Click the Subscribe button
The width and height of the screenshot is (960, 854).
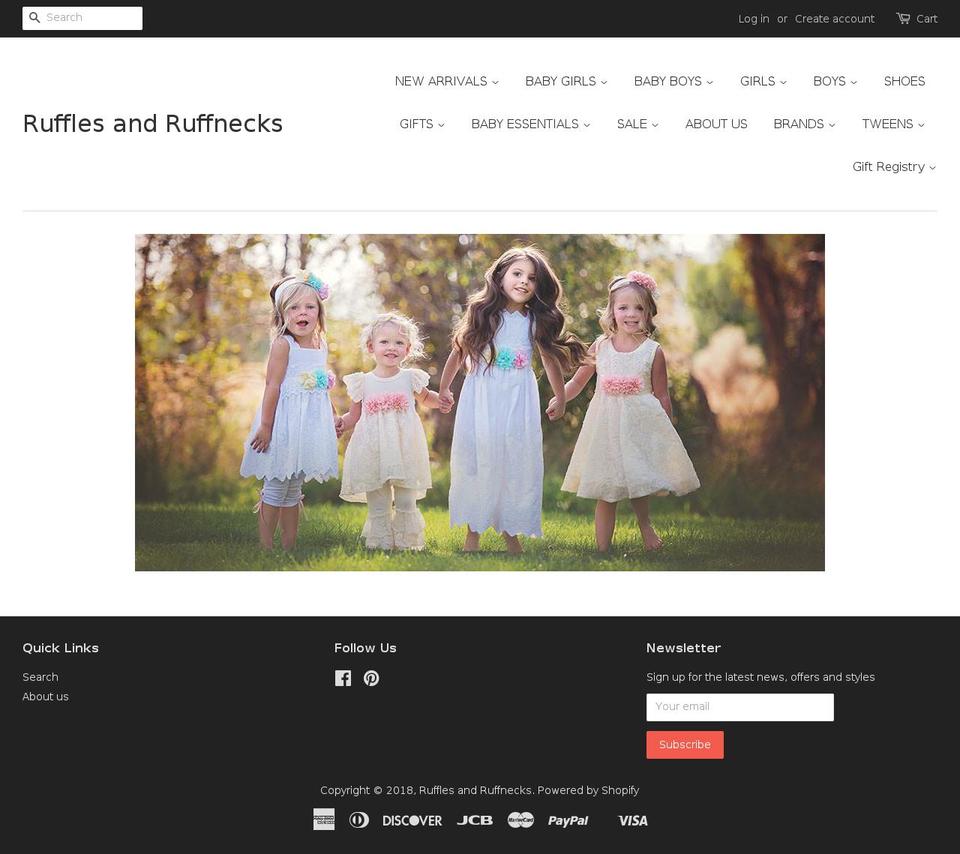(684, 744)
